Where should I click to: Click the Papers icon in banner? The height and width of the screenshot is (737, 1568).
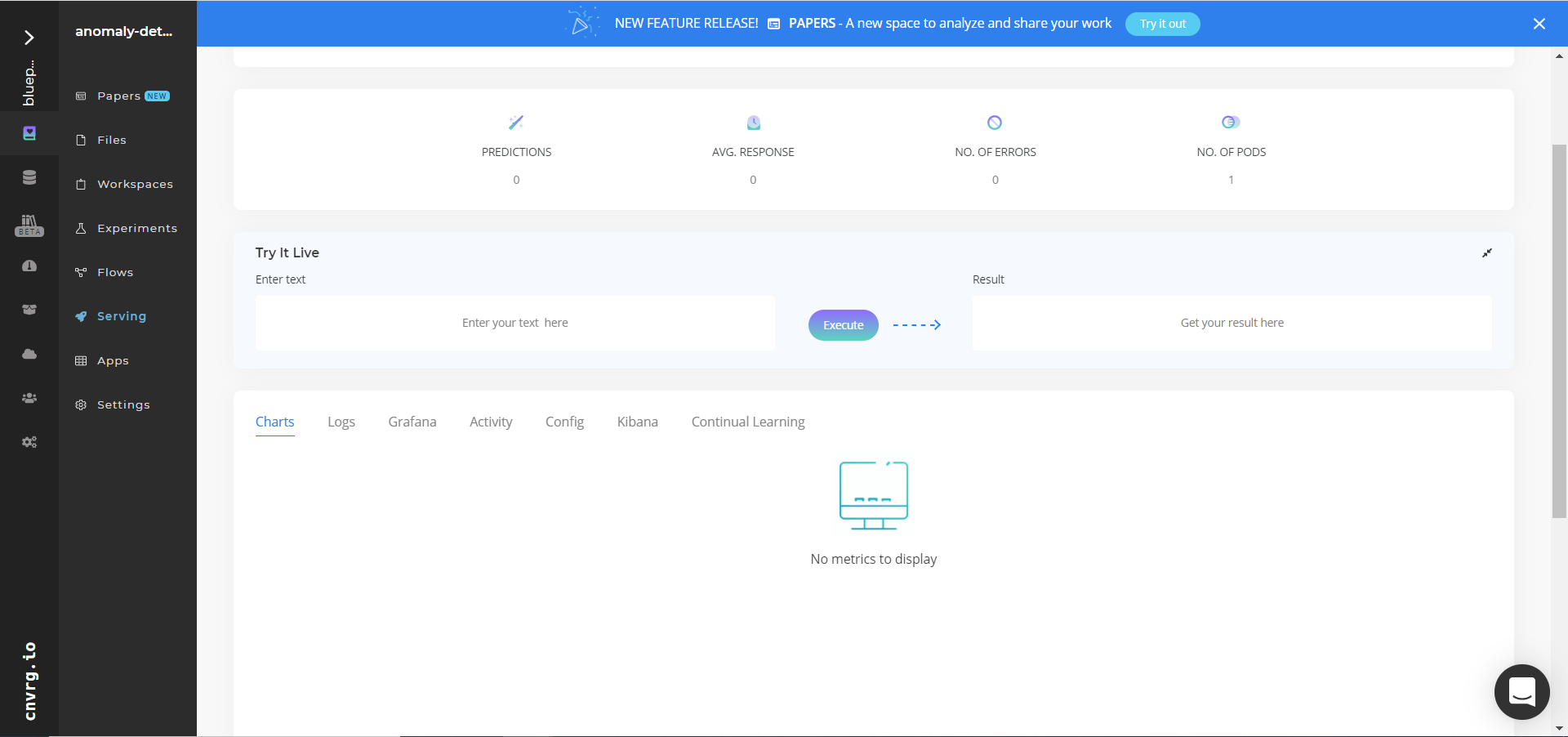pos(773,24)
